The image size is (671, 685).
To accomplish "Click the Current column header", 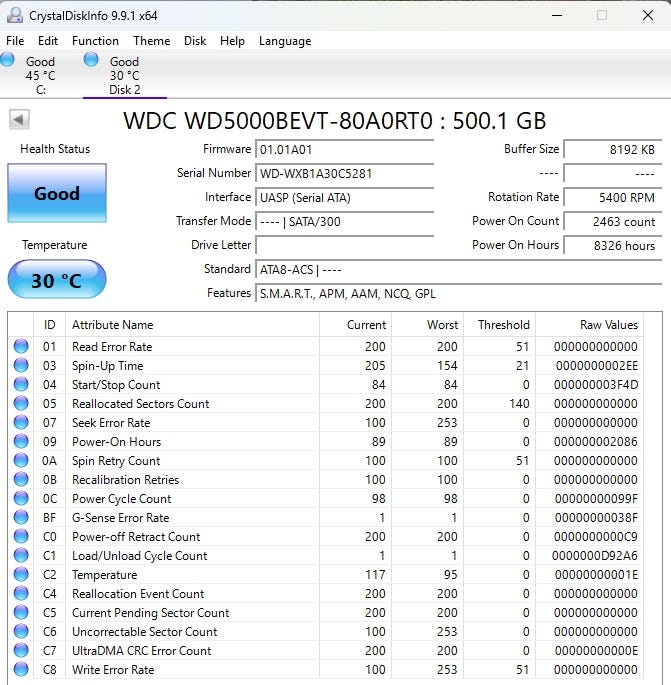I will 355,325.
